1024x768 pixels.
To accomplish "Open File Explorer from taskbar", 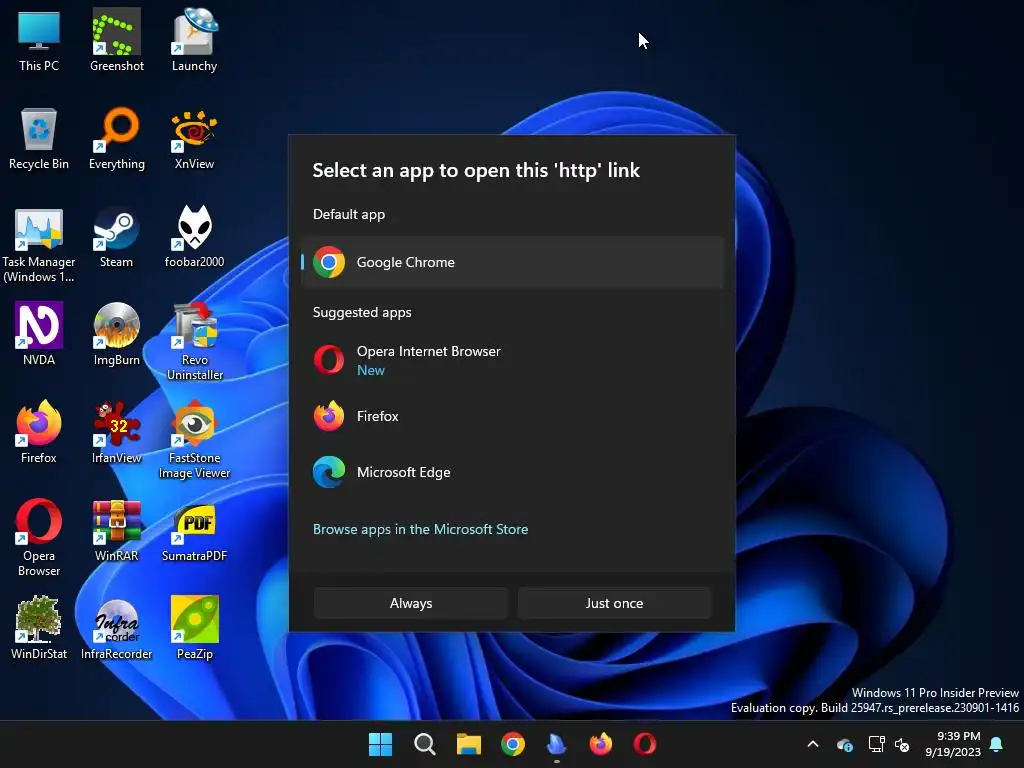I will coord(468,744).
